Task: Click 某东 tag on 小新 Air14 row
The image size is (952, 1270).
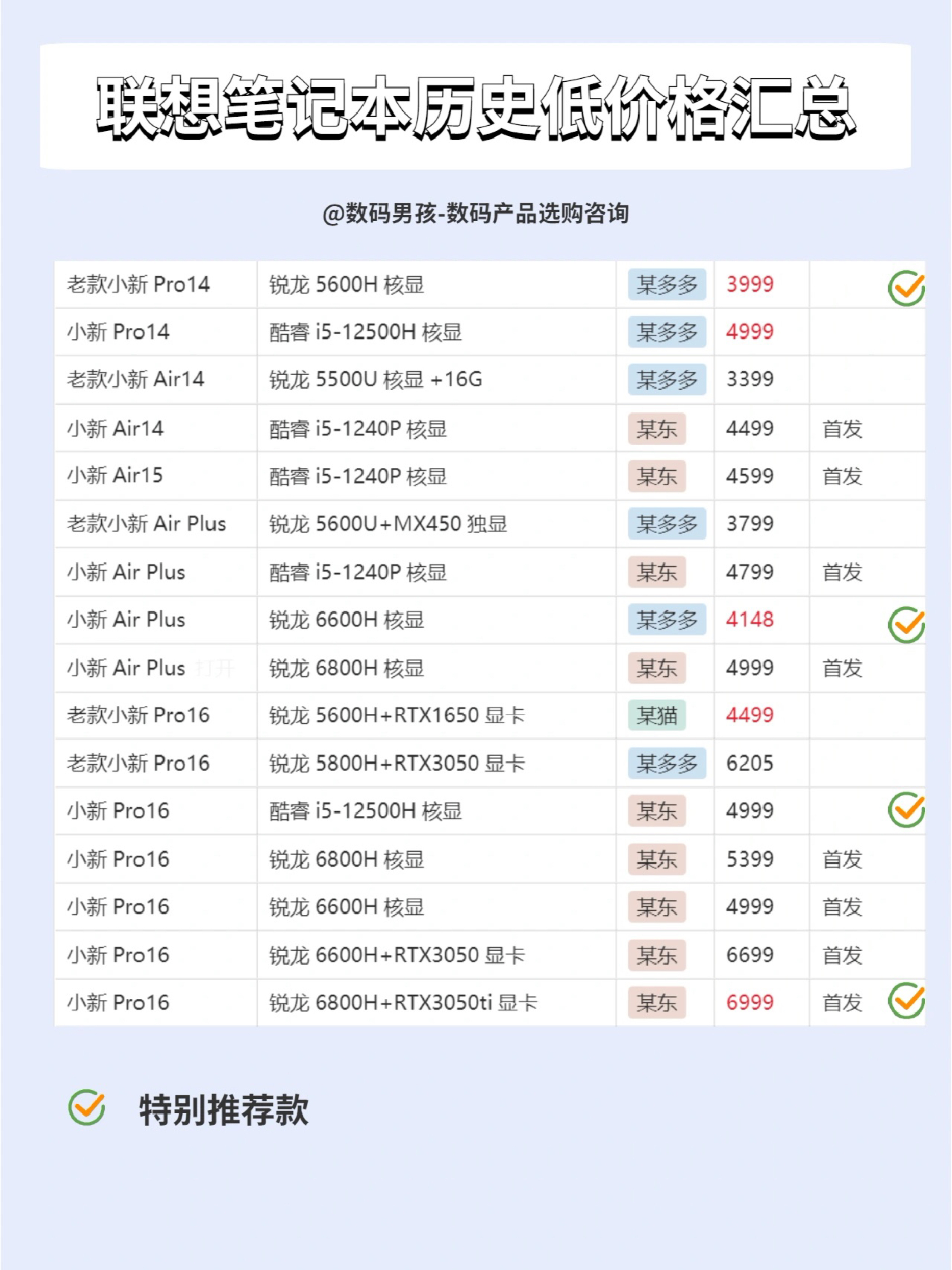Action: (x=656, y=428)
